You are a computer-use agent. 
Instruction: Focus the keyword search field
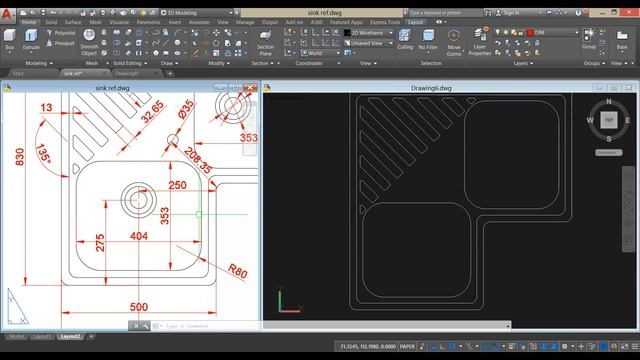[445, 13]
